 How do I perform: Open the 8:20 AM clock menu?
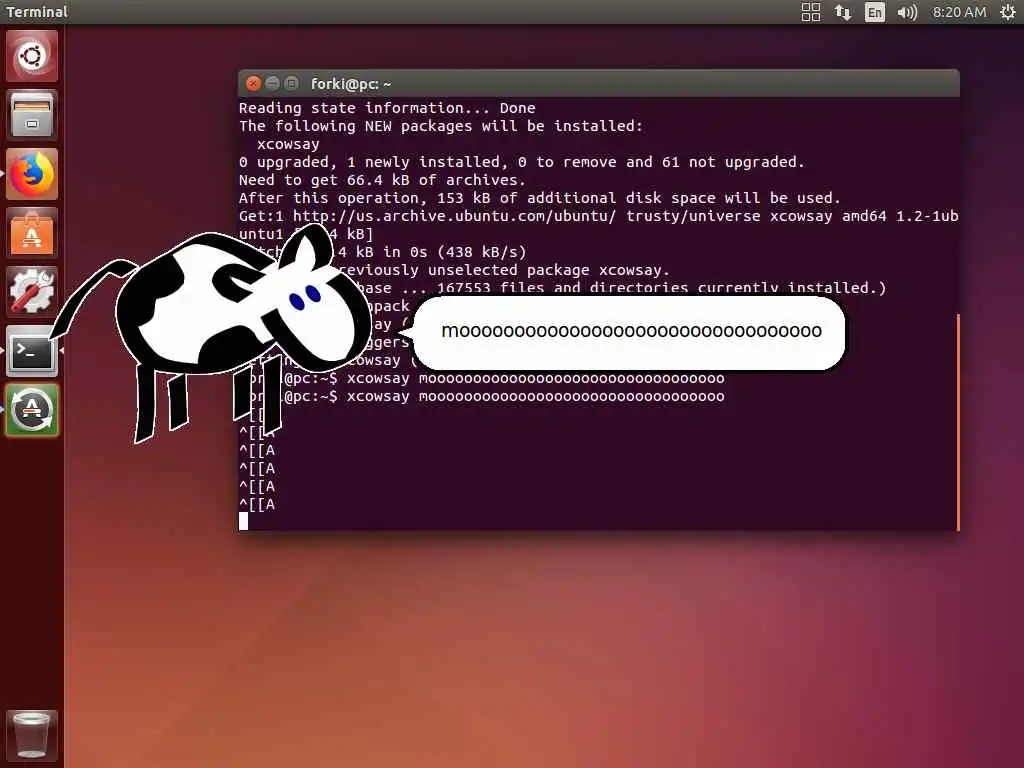click(959, 12)
